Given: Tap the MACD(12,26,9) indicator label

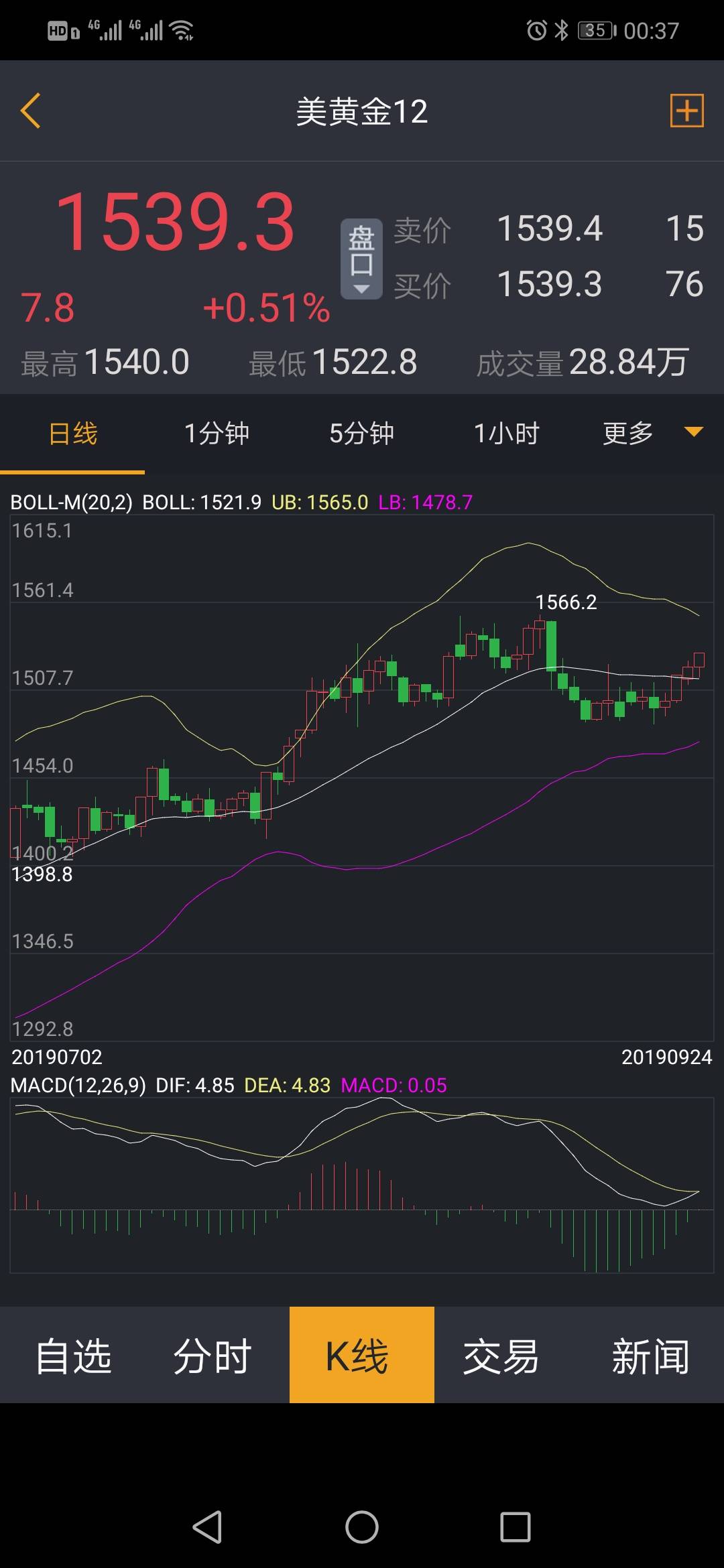Looking at the screenshot, I should coord(78,1086).
